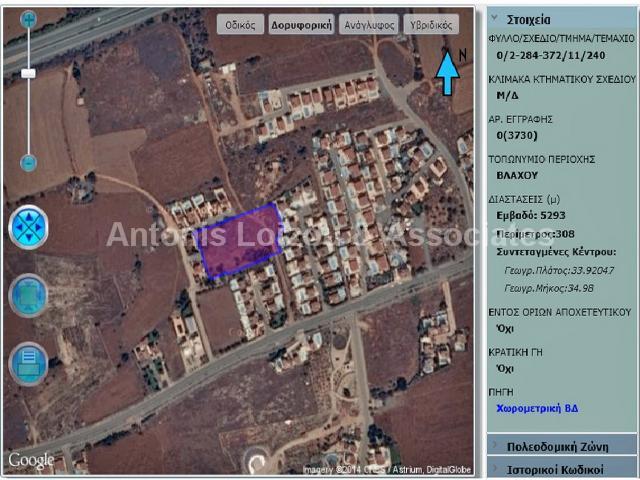
Task: Open the Χωρομετρική ΒΔ source link
Action: 537,408
